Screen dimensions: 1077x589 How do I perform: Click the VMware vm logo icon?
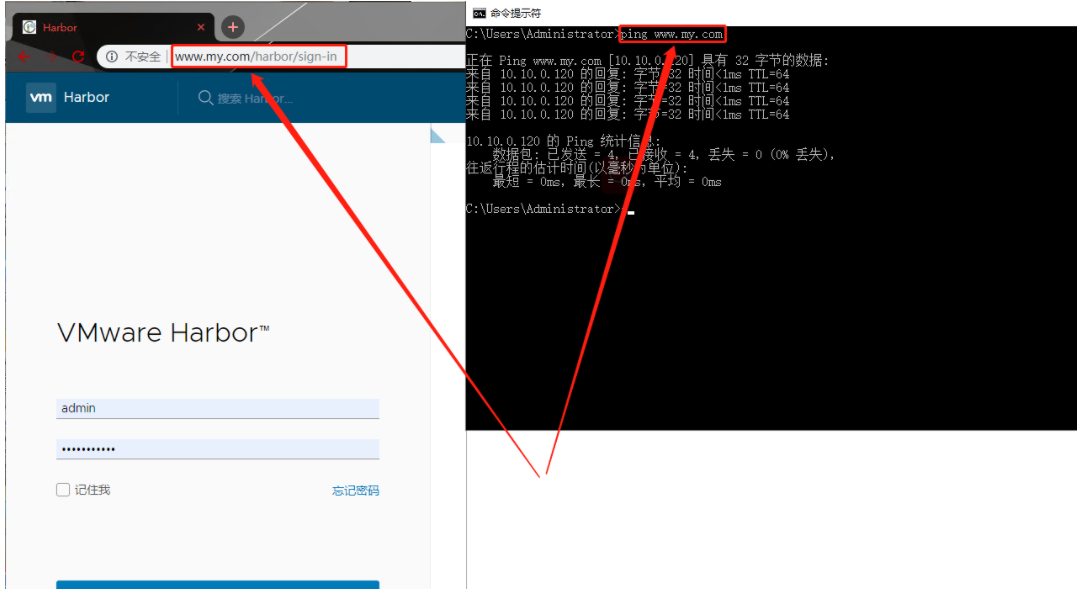[x=41, y=97]
